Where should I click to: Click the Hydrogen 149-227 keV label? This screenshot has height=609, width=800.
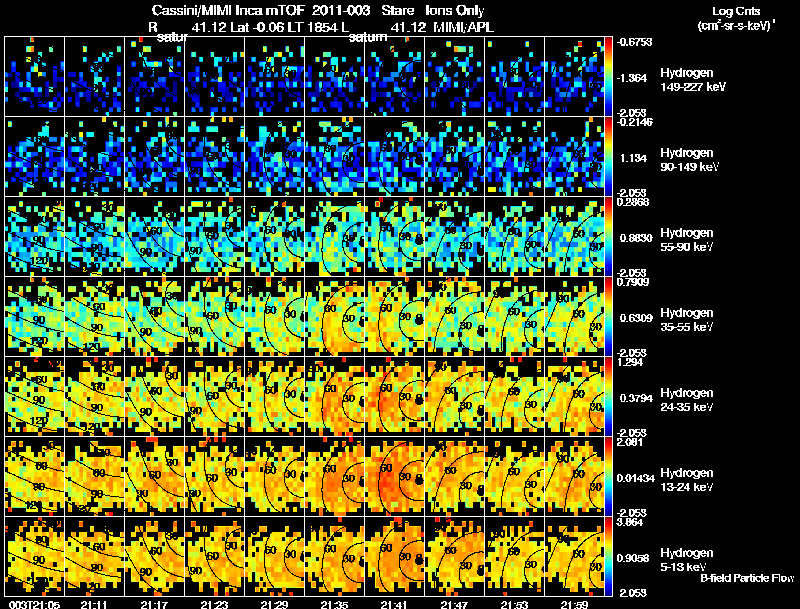tap(692, 80)
